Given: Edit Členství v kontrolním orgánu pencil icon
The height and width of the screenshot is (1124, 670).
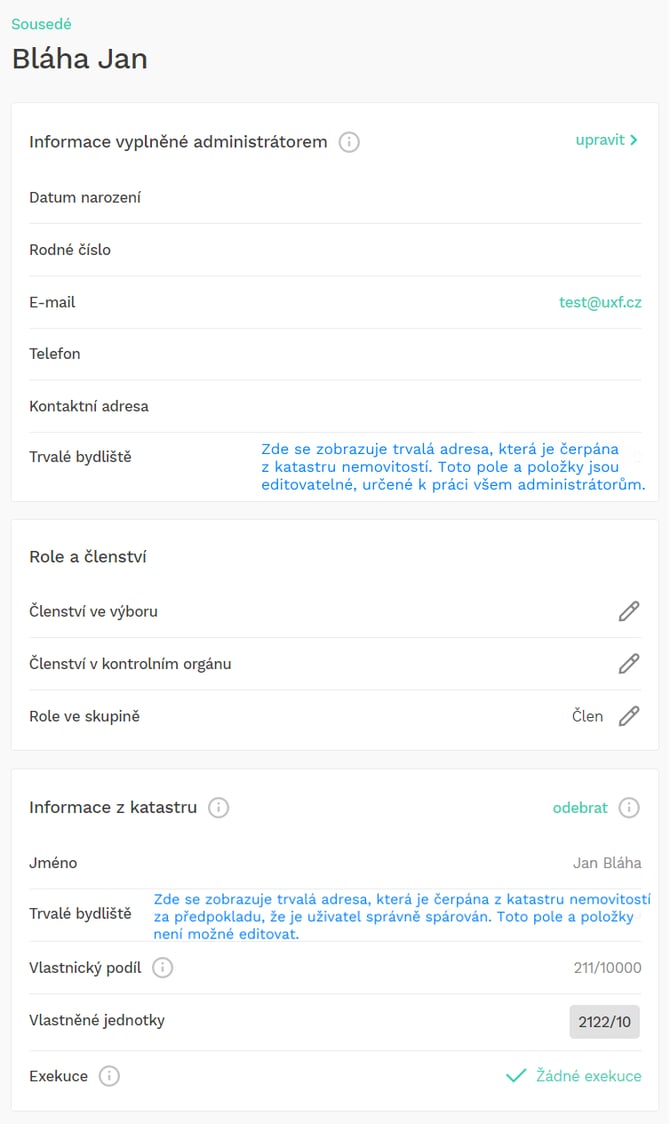Looking at the screenshot, I should (628, 663).
